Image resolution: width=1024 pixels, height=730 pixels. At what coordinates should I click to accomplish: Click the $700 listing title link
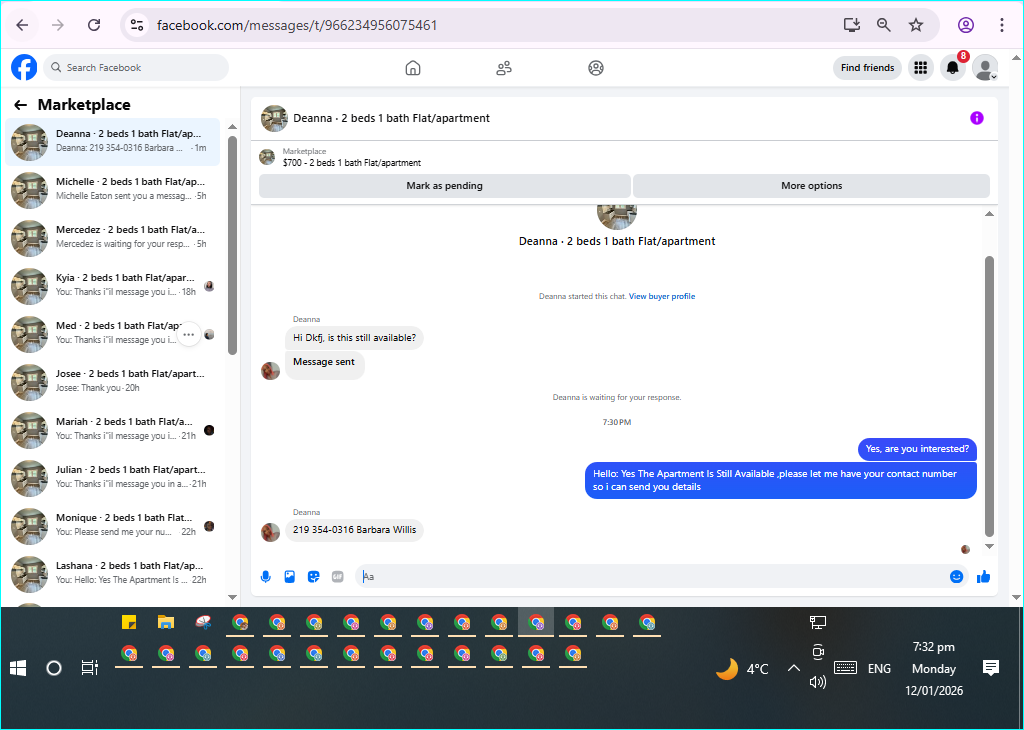352,163
